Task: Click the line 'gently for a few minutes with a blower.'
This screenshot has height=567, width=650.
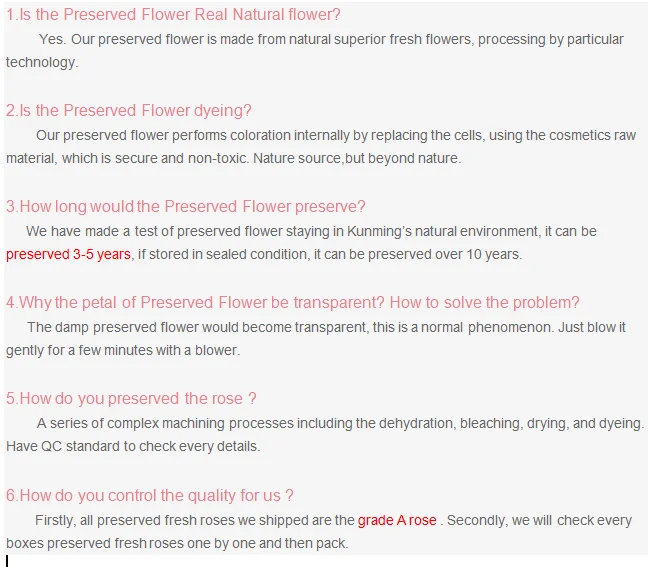Action: pyautogui.click(x=123, y=350)
